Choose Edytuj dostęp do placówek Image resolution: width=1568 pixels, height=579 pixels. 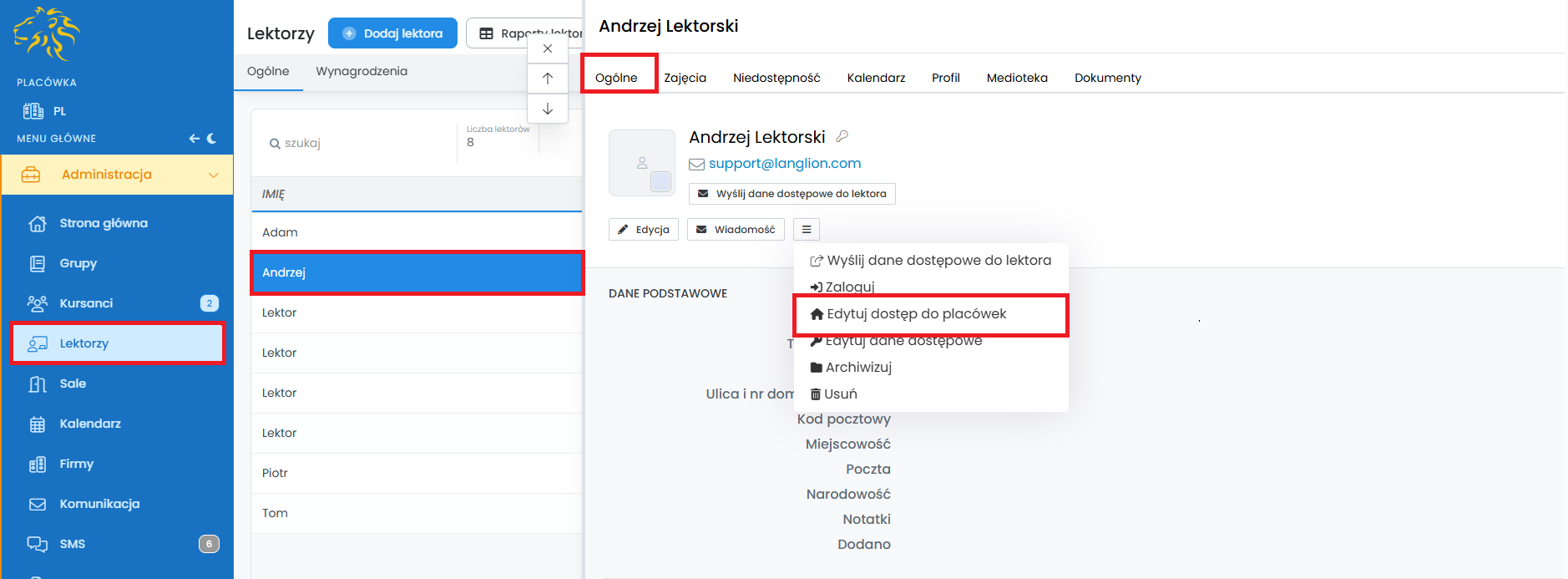pos(916,314)
